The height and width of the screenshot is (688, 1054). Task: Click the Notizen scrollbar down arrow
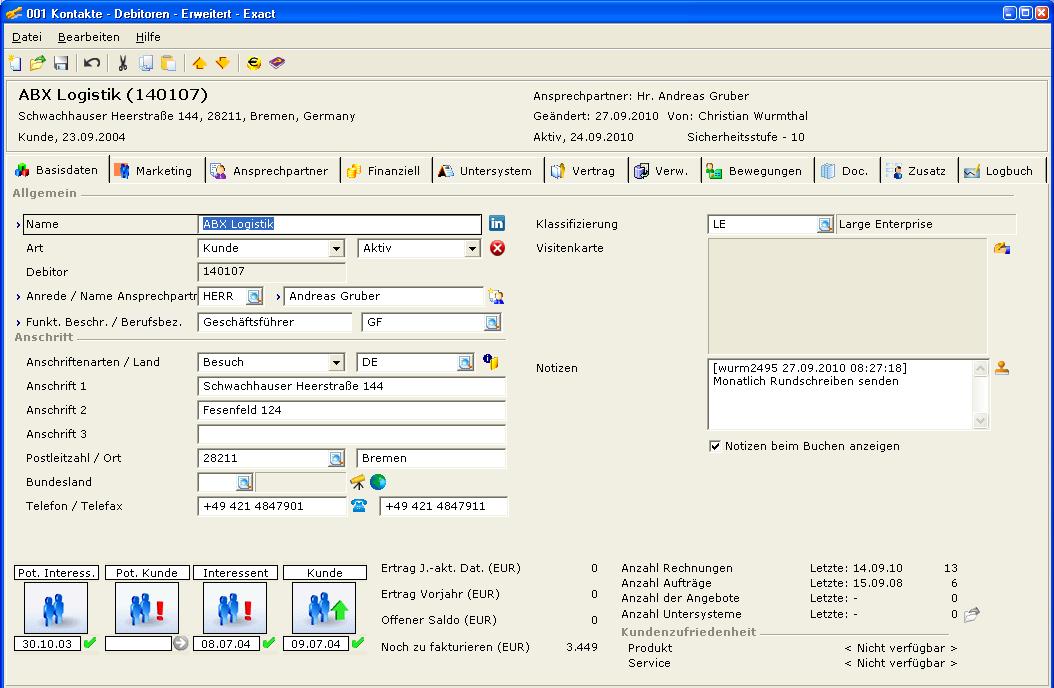[x=980, y=421]
